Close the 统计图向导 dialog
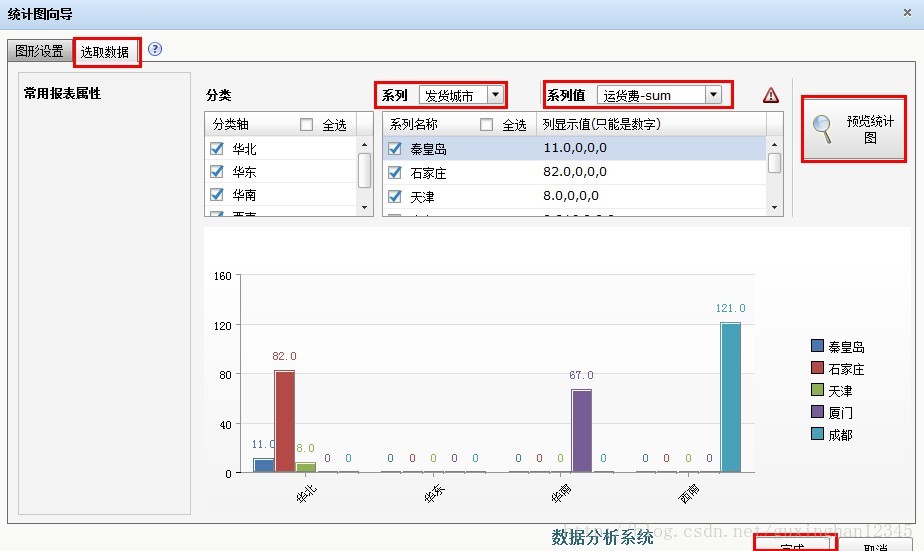The image size is (924, 551). (x=908, y=12)
